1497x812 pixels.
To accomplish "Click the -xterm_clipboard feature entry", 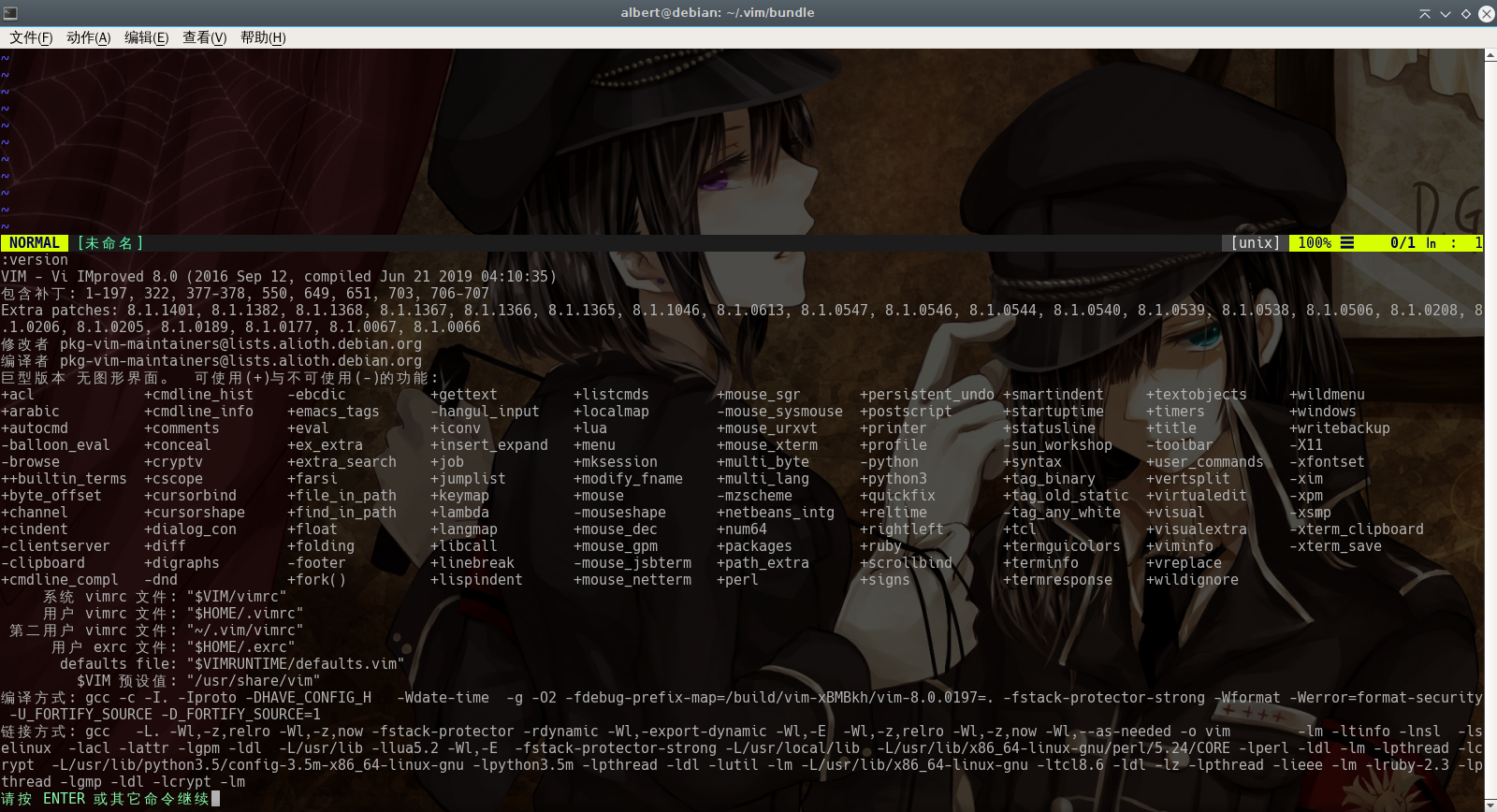I will point(1357,529).
